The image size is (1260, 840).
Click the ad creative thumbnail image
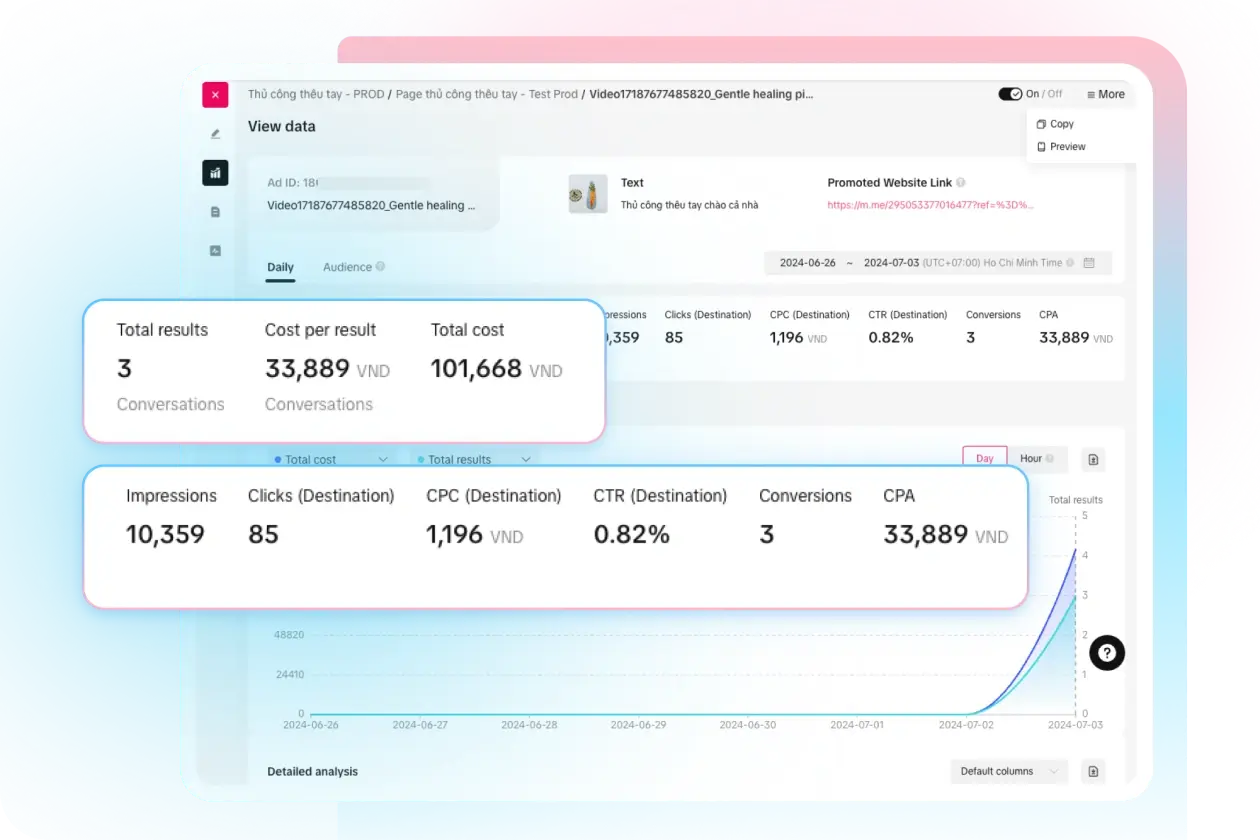coord(588,194)
